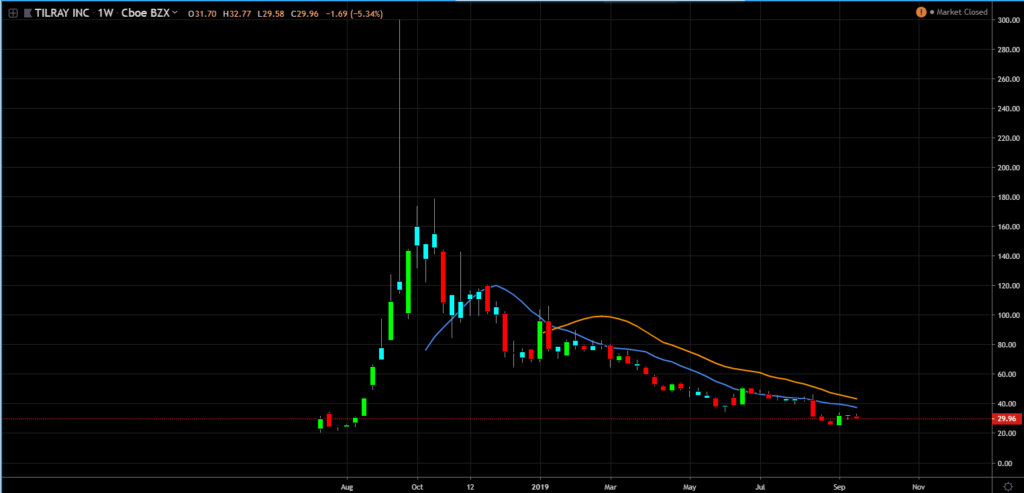This screenshot has height=493, width=1024.
Task: Open chart settings gear icon
Action: [1008, 486]
